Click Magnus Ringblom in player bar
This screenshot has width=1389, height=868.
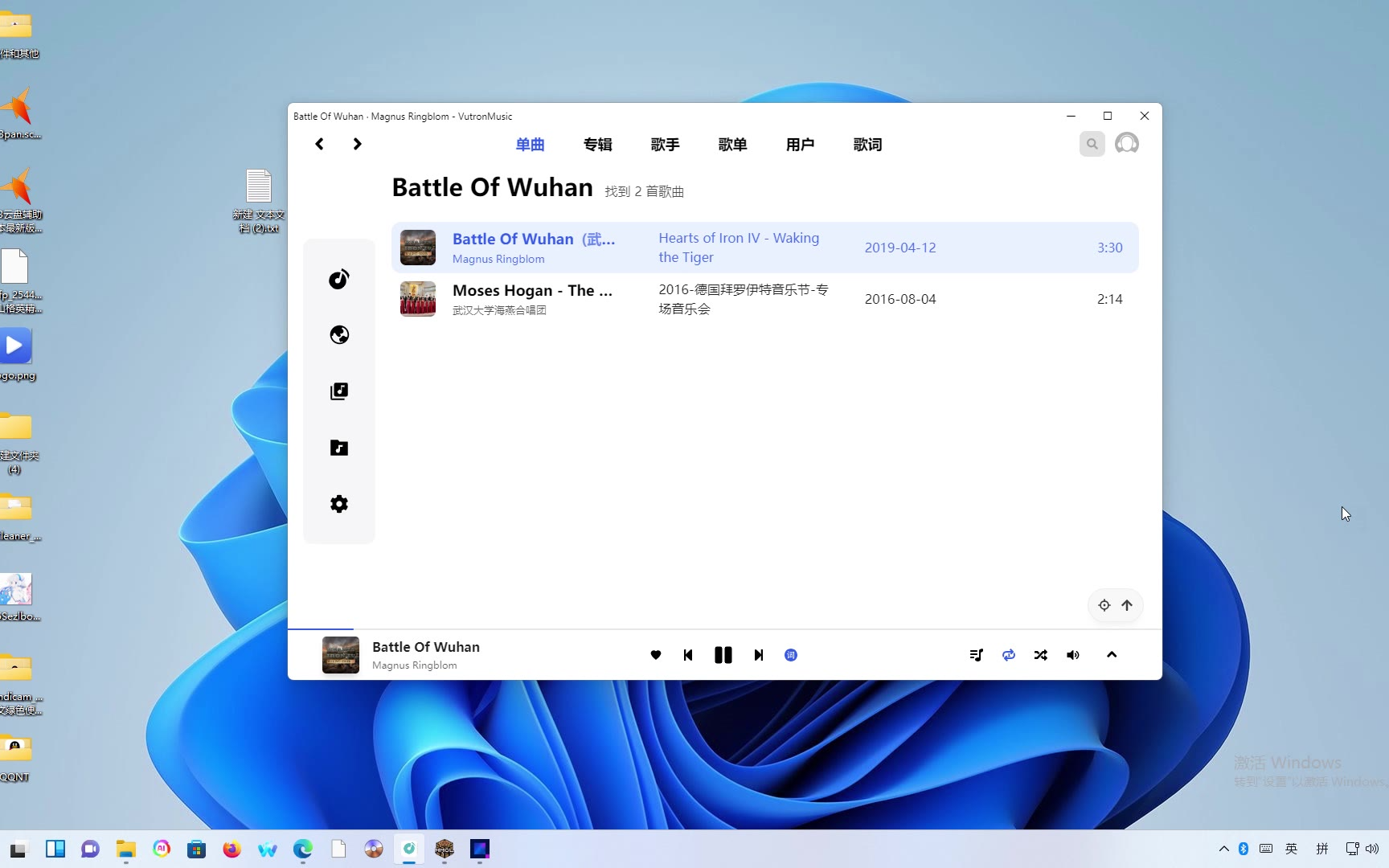tap(415, 665)
